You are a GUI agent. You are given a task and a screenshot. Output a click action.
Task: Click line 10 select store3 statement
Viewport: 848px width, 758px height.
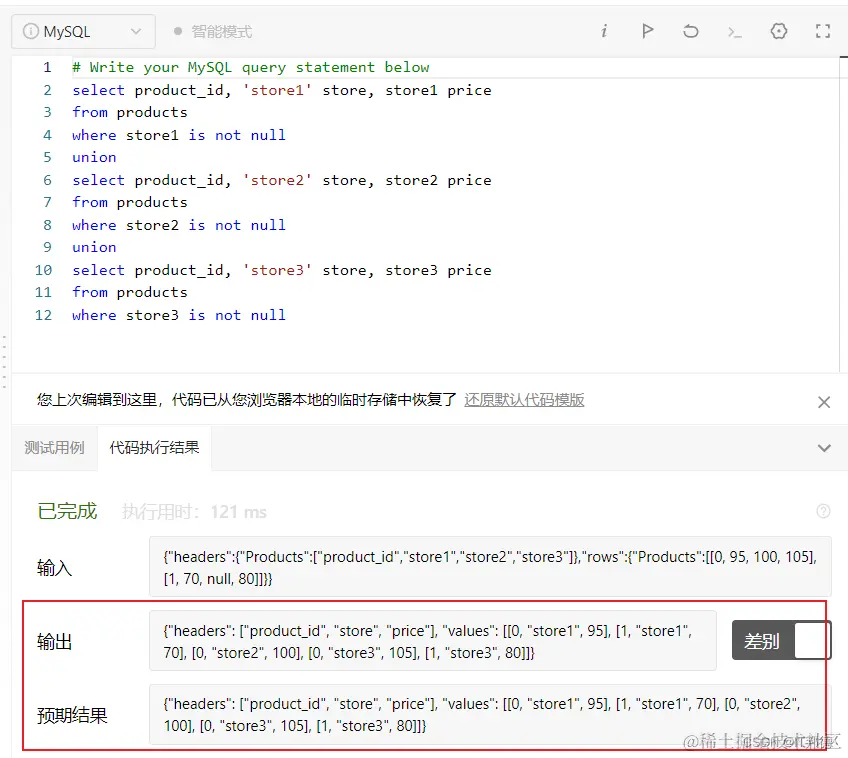[282, 270]
